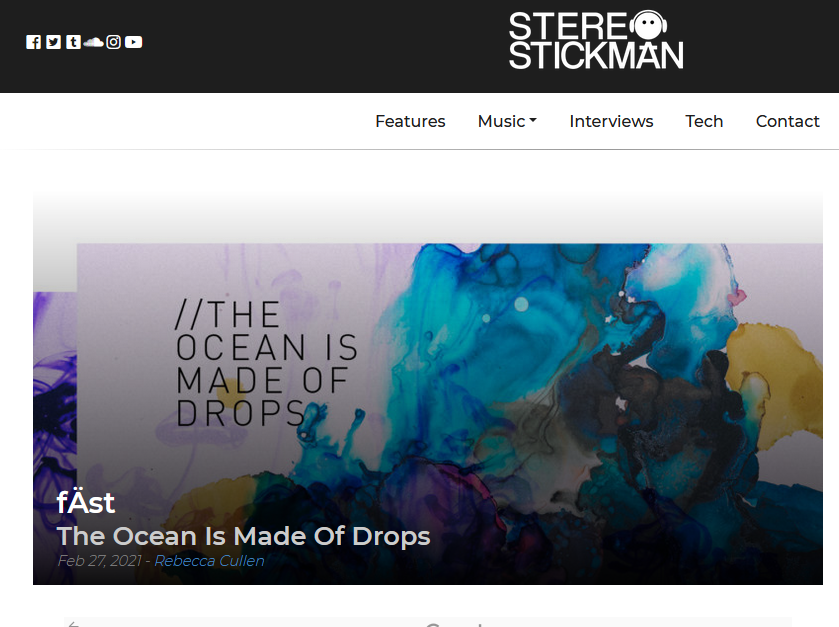This screenshot has height=627, width=839.
Task: Click the Feb 27, 2021 post date
Action: tap(100, 561)
